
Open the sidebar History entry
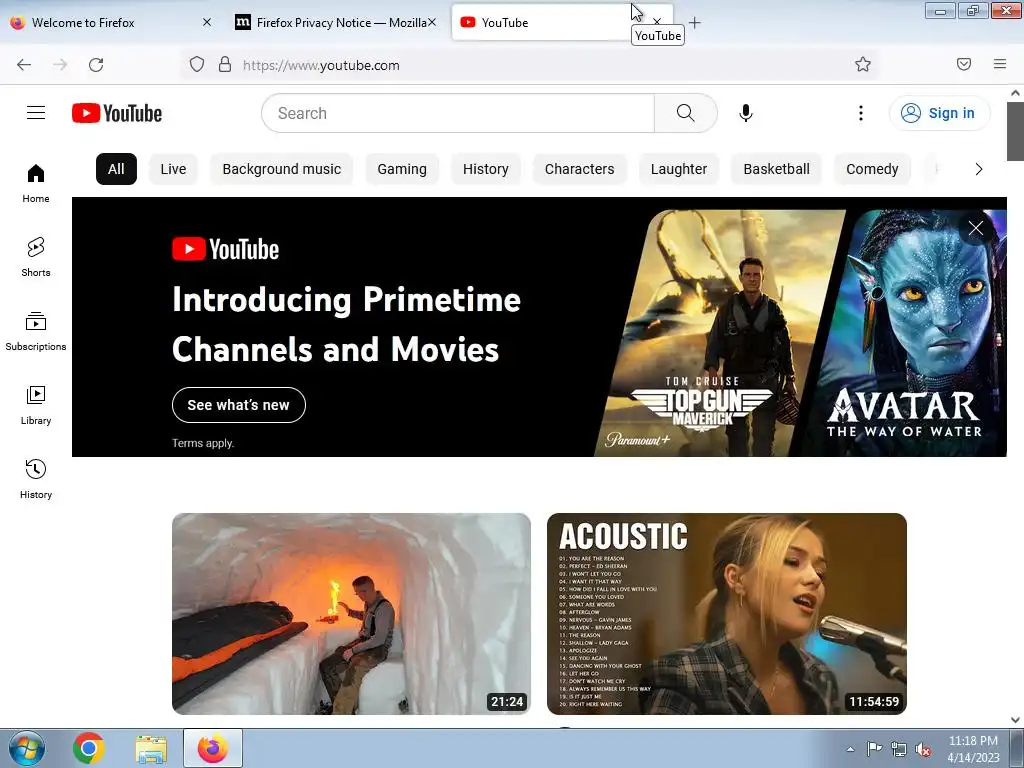(36, 479)
